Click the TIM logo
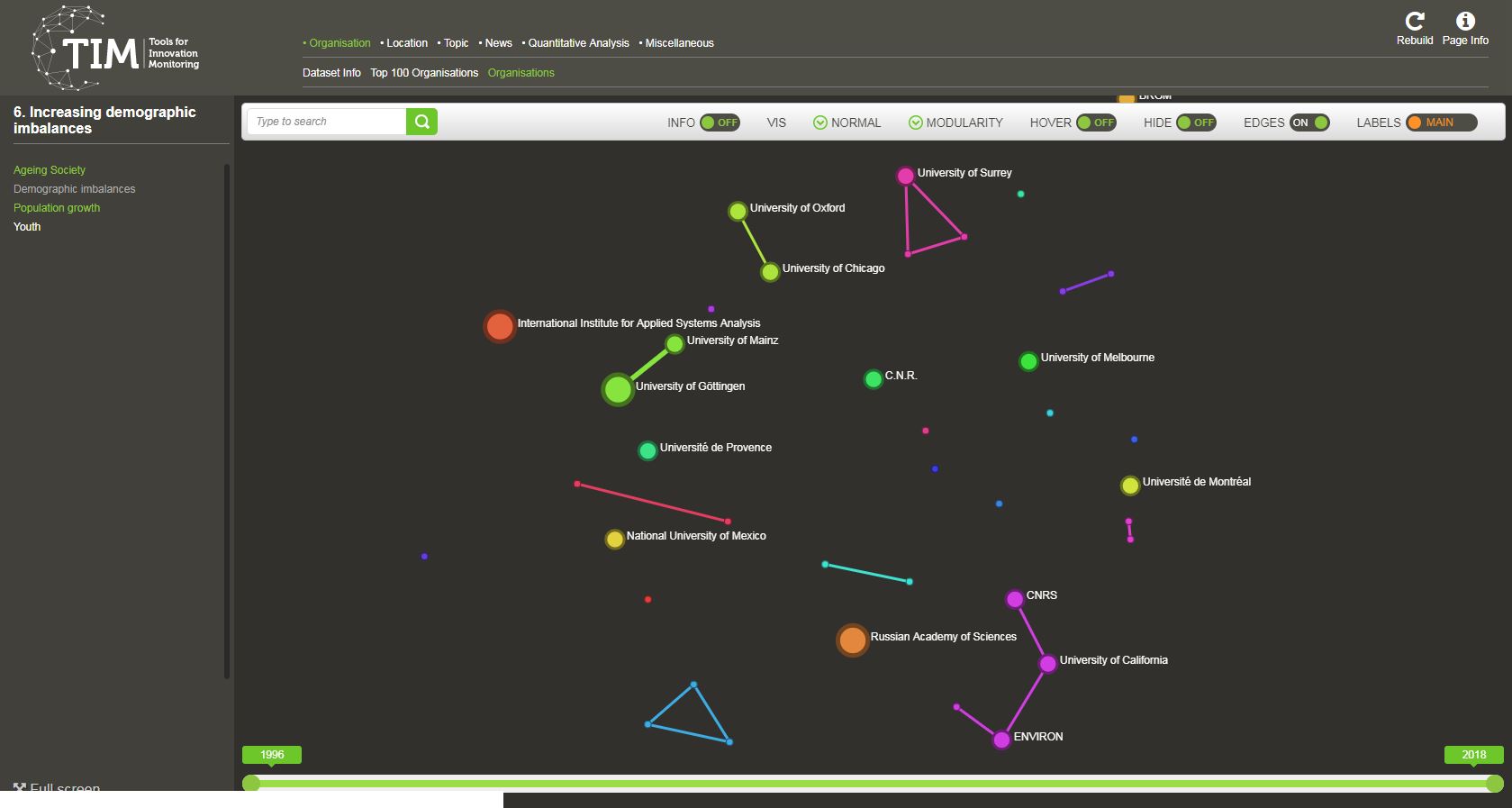Viewport: 1512px width, 808px height. click(115, 48)
